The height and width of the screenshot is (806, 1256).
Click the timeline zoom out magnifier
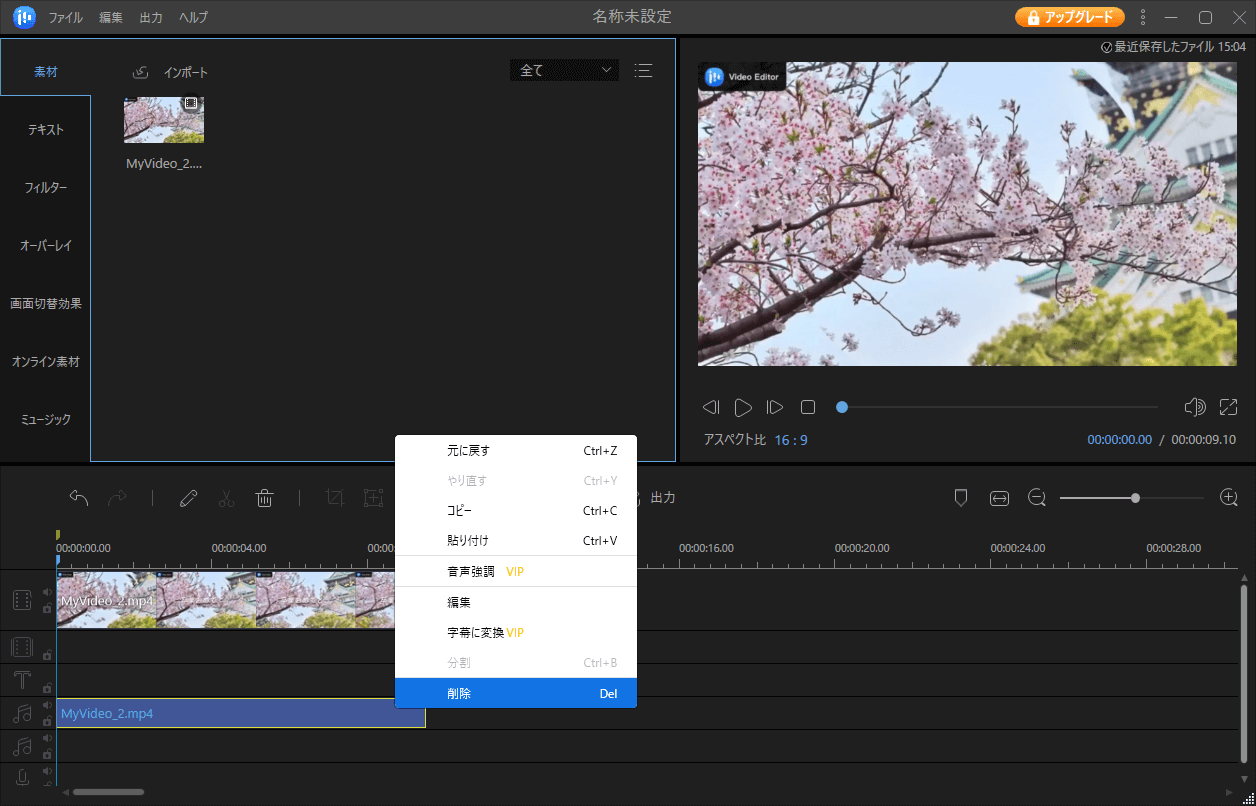(x=1037, y=498)
